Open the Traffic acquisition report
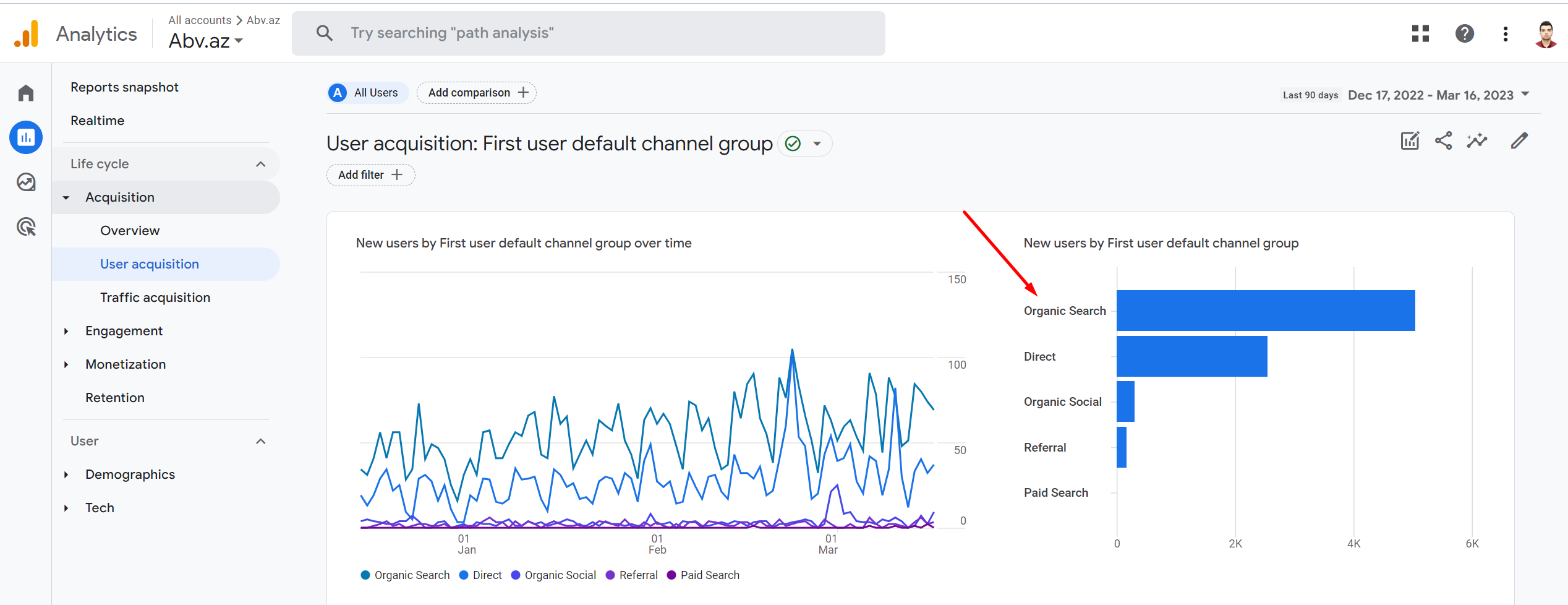Viewport: 1568px width, 605px height. point(155,298)
